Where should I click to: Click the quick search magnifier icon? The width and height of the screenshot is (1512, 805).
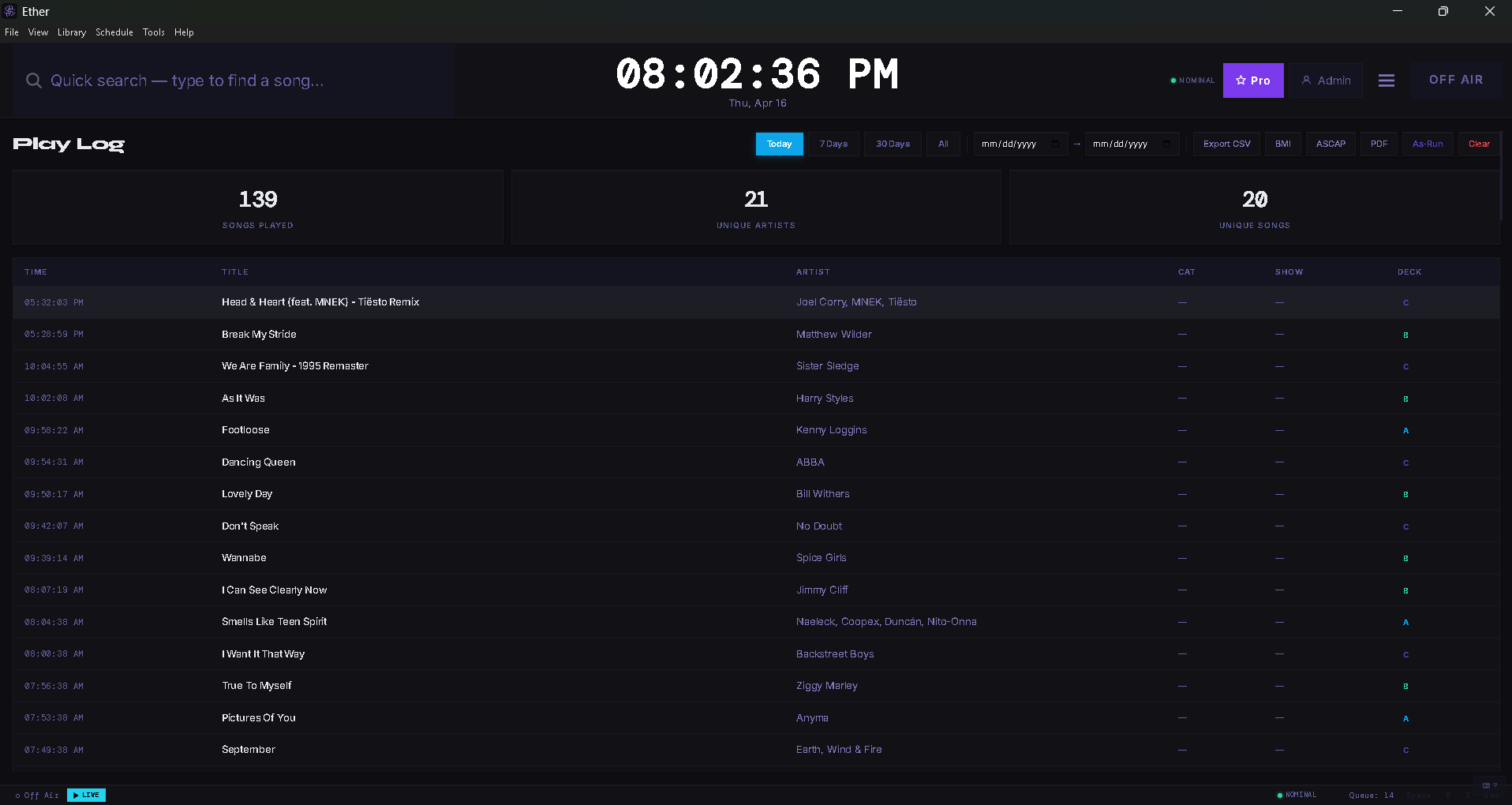(x=34, y=80)
